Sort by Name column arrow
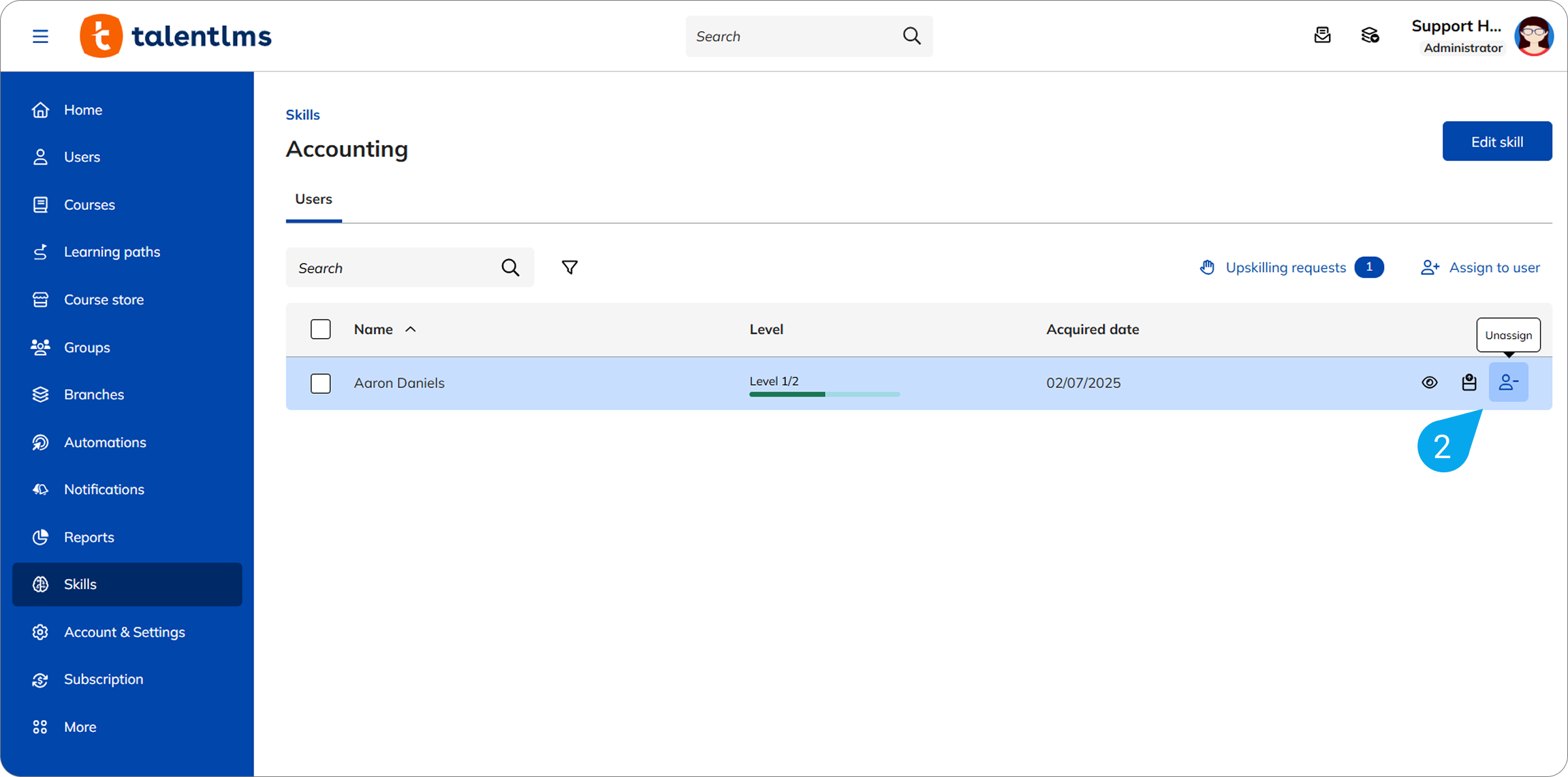Viewport: 1568px width, 777px height. pyautogui.click(x=410, y=329)
